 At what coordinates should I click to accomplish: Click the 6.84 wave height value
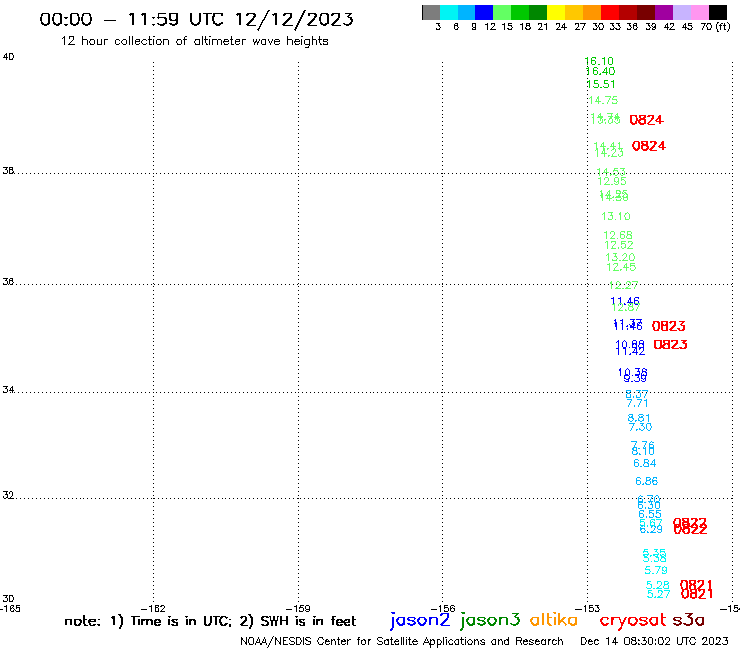coord(645,464)
